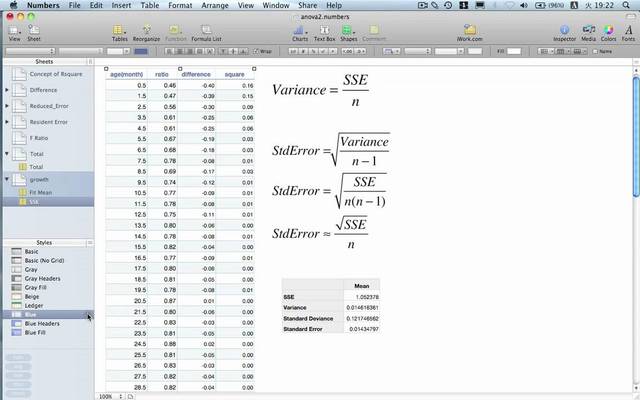Expand the Resident Error sheet triangle
Viewport: 640px width, 400px height.
(x=7, y=122)
